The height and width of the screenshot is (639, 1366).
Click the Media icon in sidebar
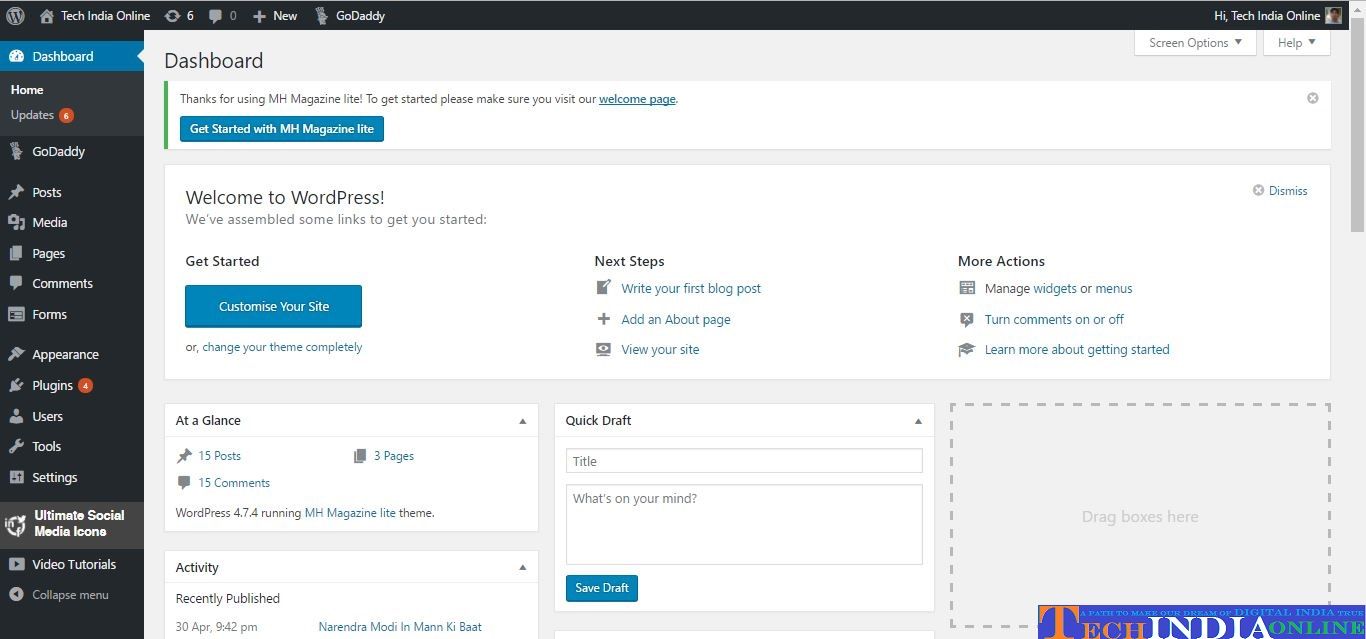(x=16, y=222)
